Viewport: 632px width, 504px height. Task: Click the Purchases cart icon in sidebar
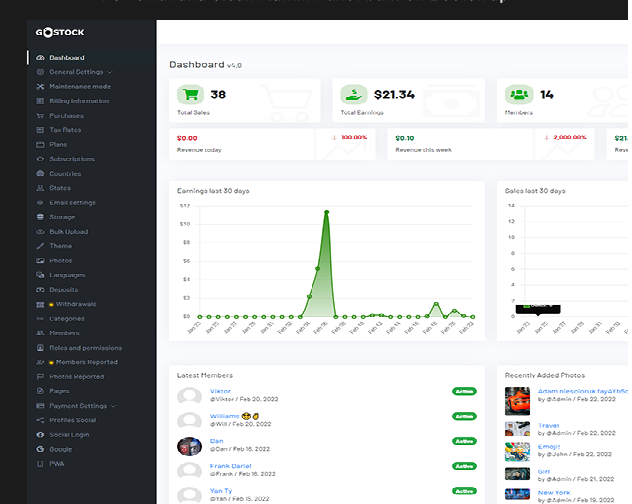40,116
